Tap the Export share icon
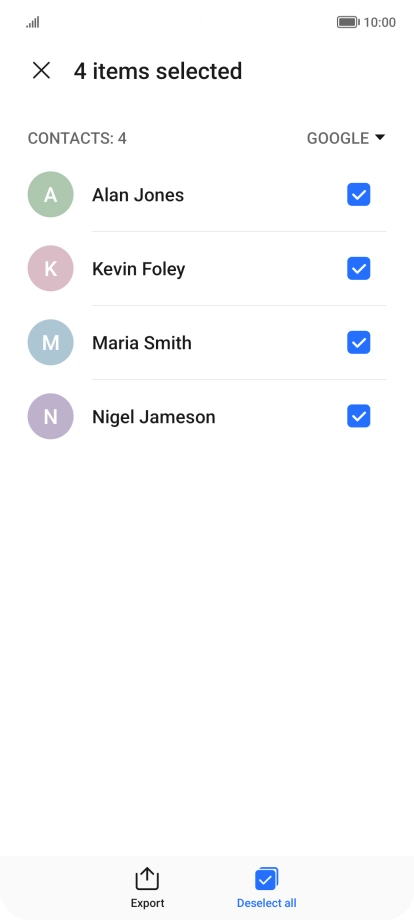Screen dimensions: 414x920 tap(147, 879)
